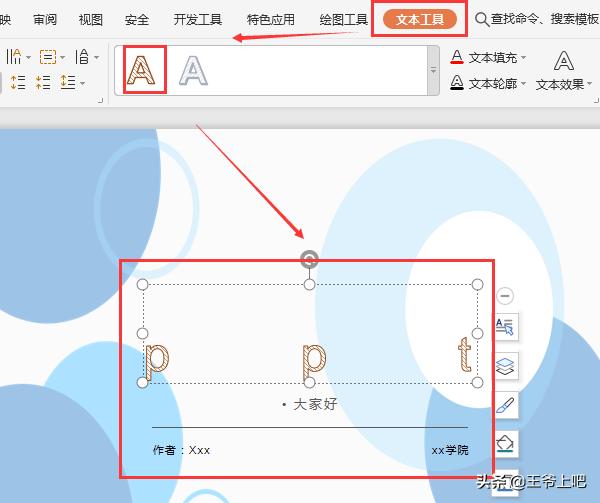The height and width of the screenshot is (503, 600).
Task: Switch to the 审阅 tab
Action: (45, 19)
